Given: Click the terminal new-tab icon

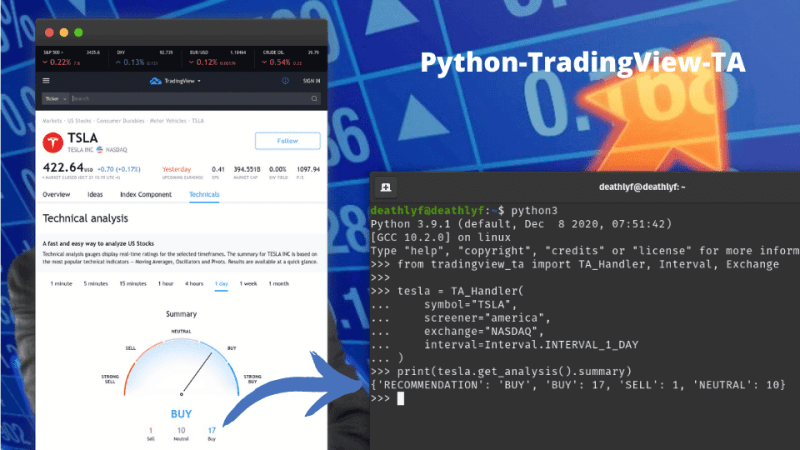Looking at the screenshot, I should tap(386, 187).
